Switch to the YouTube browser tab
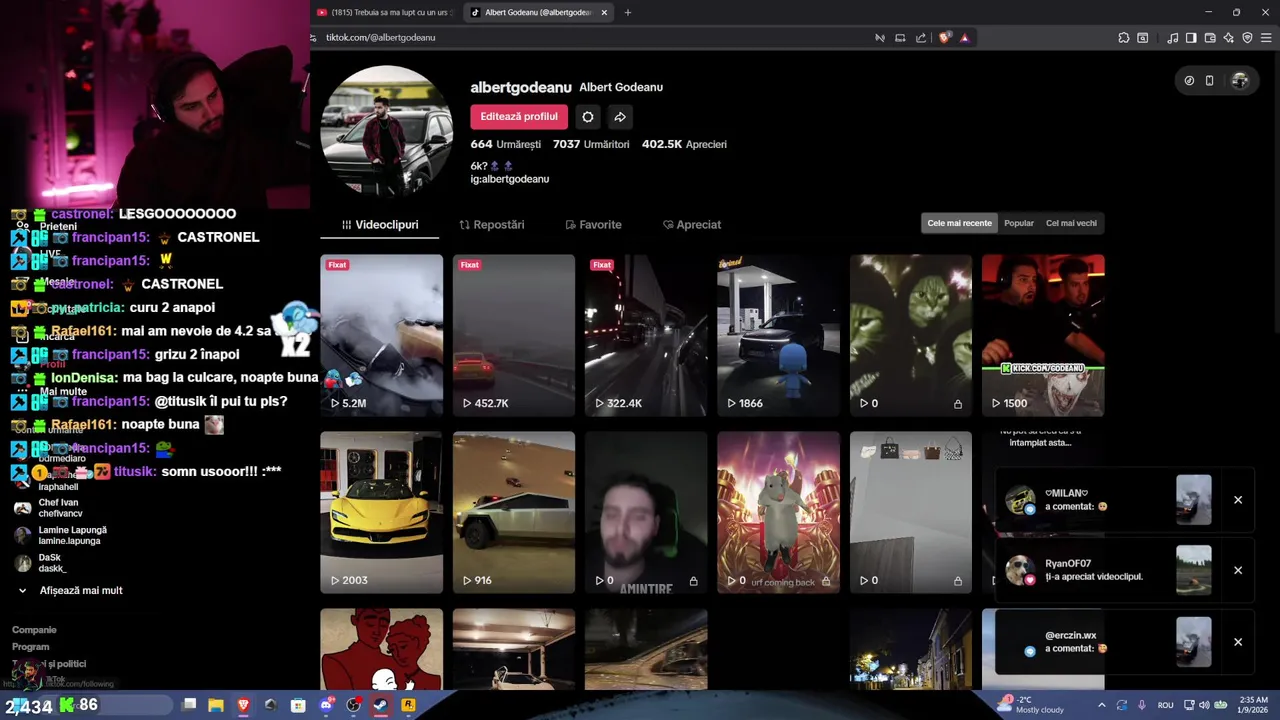 point(383,12)
